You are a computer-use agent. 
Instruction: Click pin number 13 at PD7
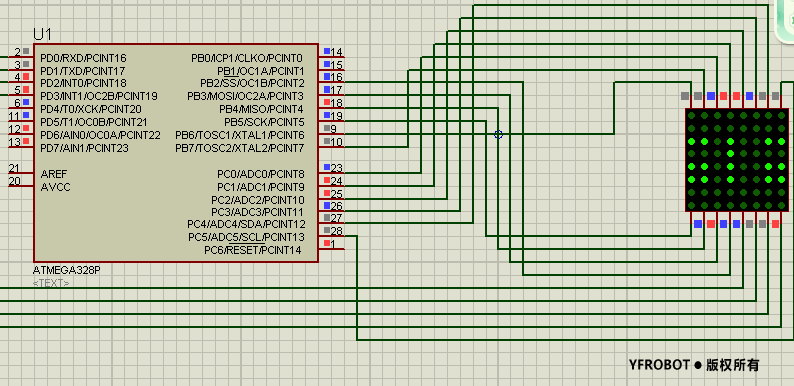(x=14, y=142)
